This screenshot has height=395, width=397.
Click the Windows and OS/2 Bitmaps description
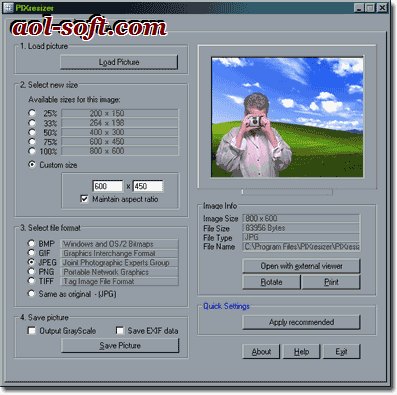point(108,244)
